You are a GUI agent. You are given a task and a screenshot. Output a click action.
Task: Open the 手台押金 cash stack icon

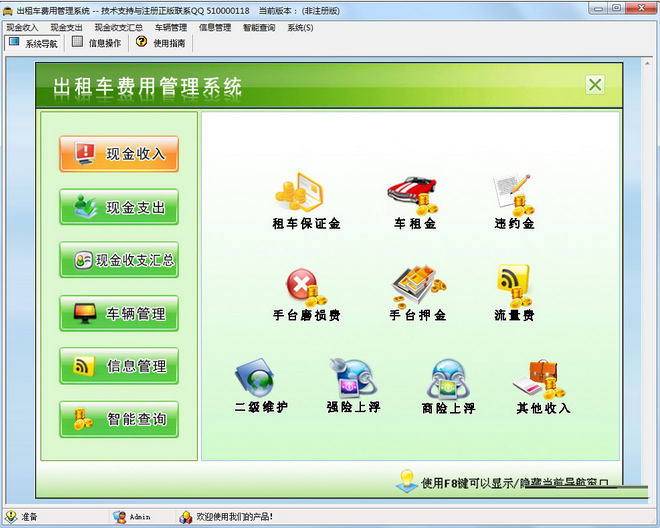[x=419, y=286]
